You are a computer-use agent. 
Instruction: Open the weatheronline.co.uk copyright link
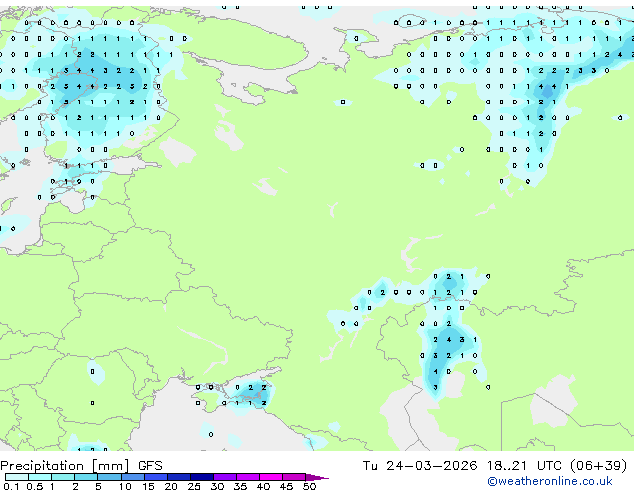pyautogui.click(x=550, y=482)
